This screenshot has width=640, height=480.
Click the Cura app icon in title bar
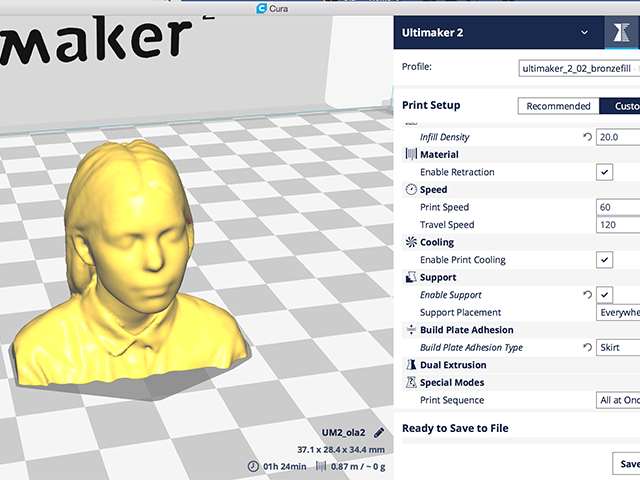(x=261, y=8)
